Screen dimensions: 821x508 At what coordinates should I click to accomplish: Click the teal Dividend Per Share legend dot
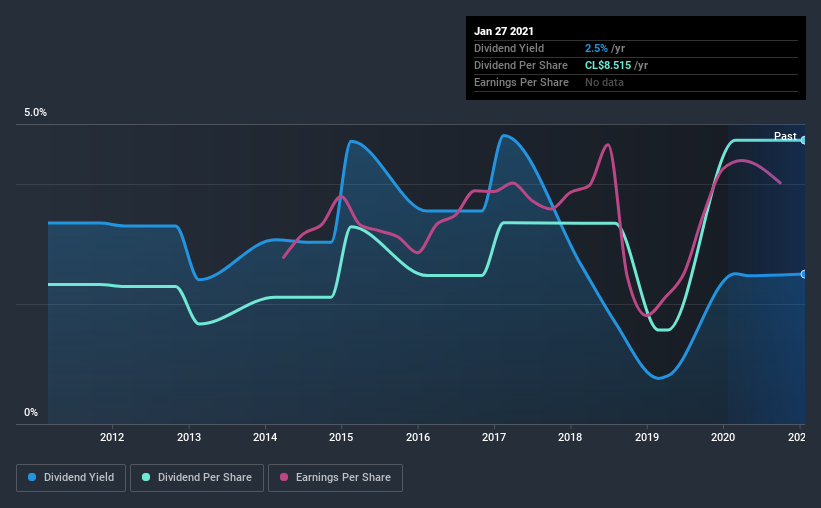pos(146,477)
